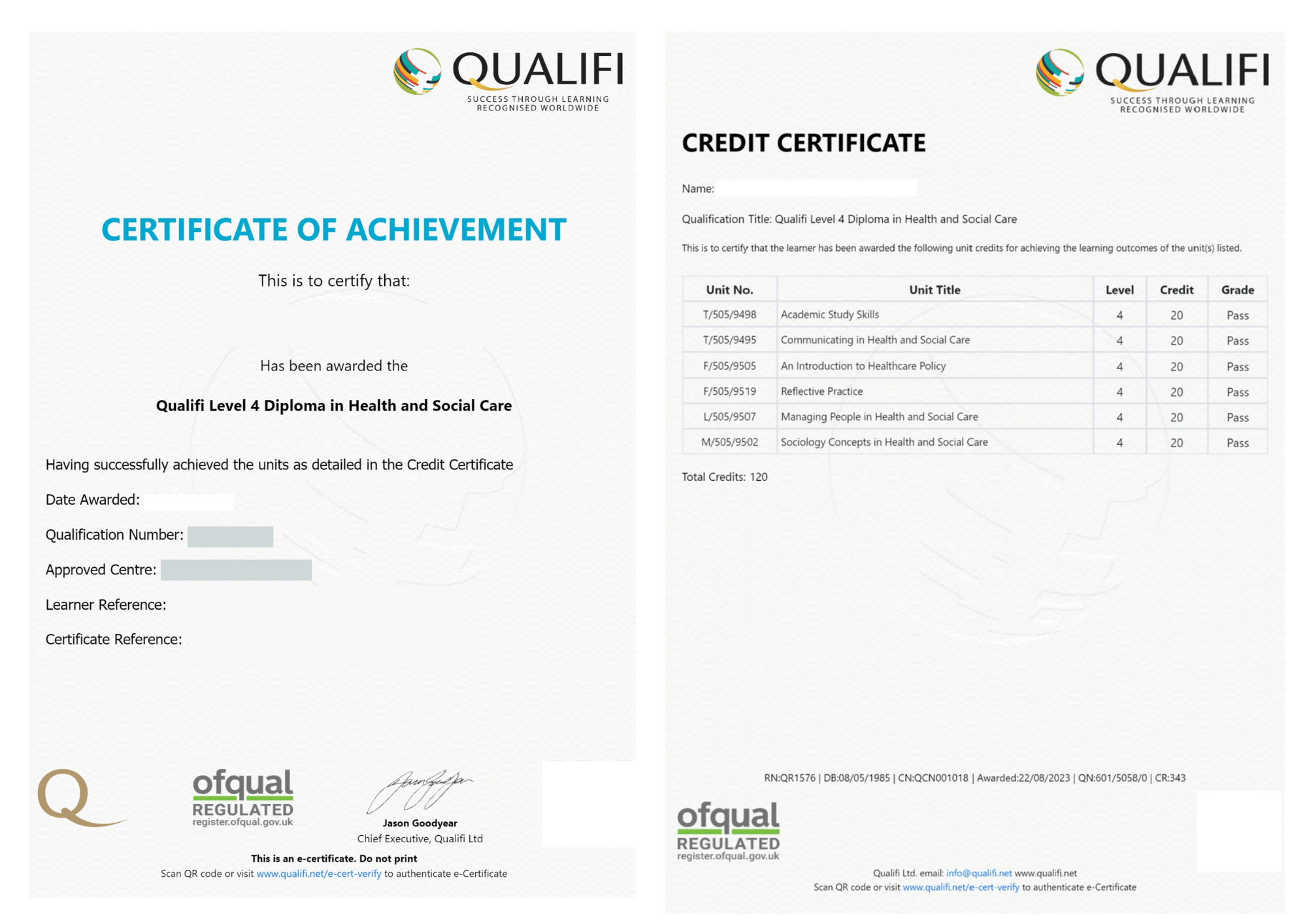
Task: Click the blank QR code area on Credit Certificate
Action: [1239, 831]
